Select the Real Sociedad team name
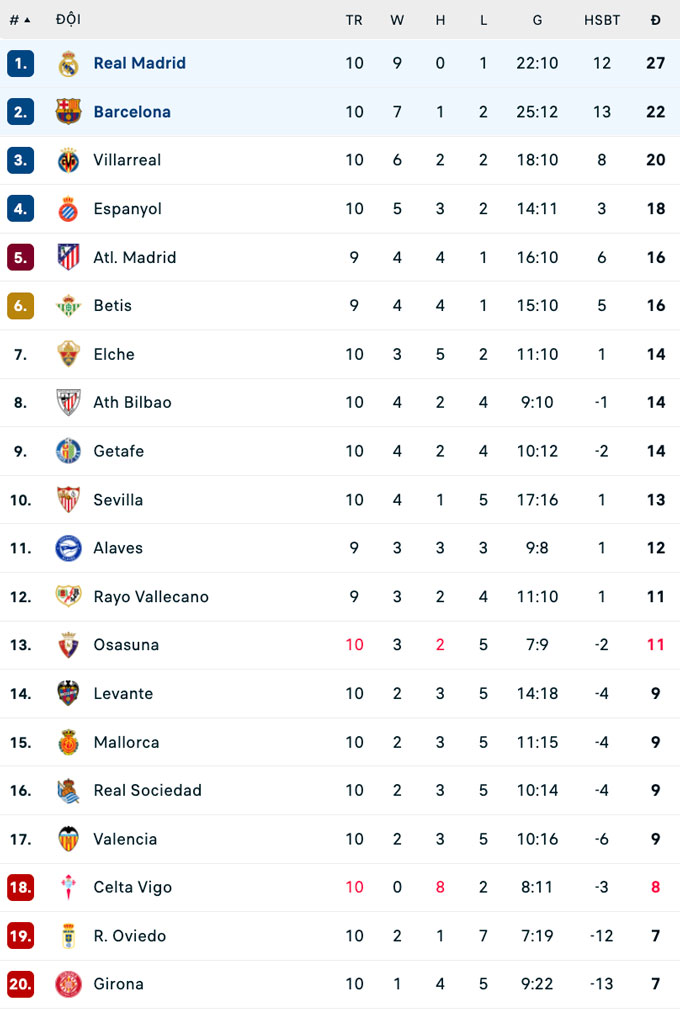This screenshot has height=1010, width=680. pyautogui.click(x=147, y=790)
